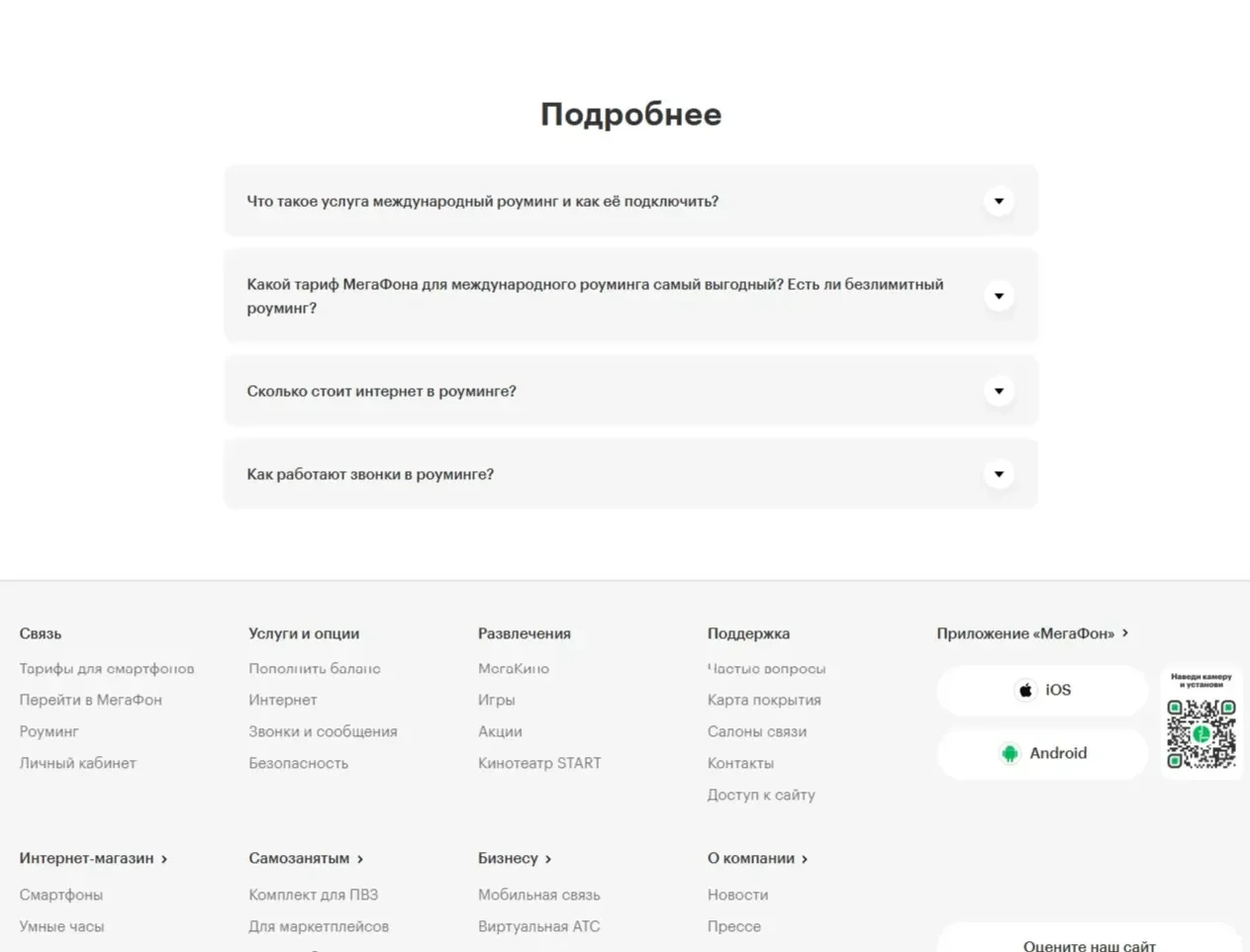The height and width of the screenshot is (952, 1250).
Task: Open 'Доступ к сайту' link
Action: pos(761,795)
